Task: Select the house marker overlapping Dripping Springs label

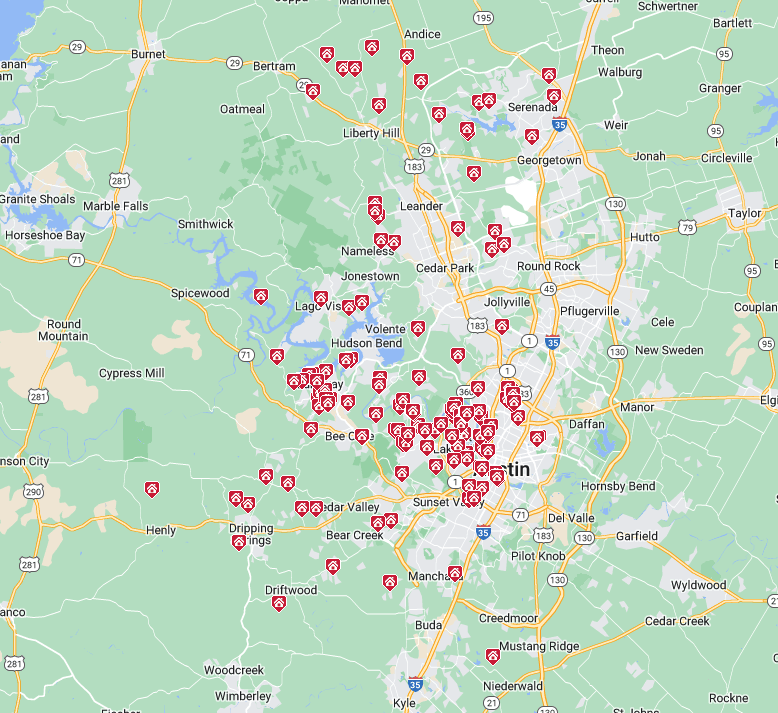Action: [x=239, y=542]
